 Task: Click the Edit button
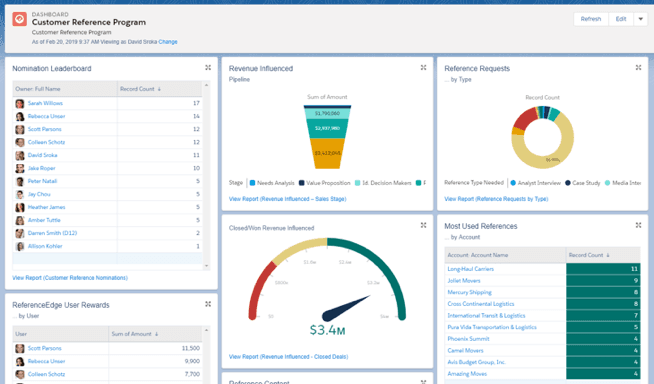pyautogui.click(x=621, y=19)
